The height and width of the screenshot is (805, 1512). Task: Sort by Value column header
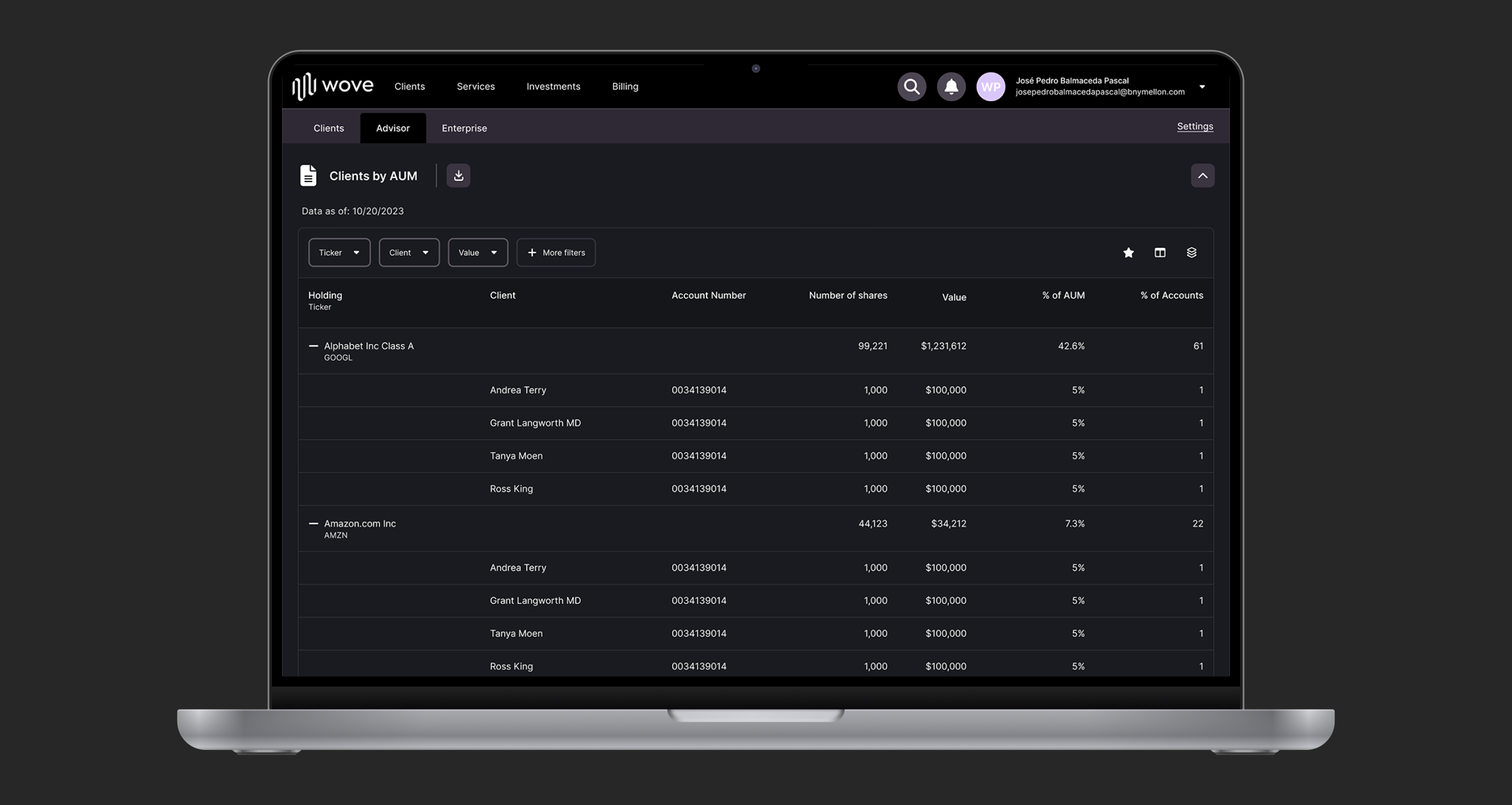pos(954,297)
